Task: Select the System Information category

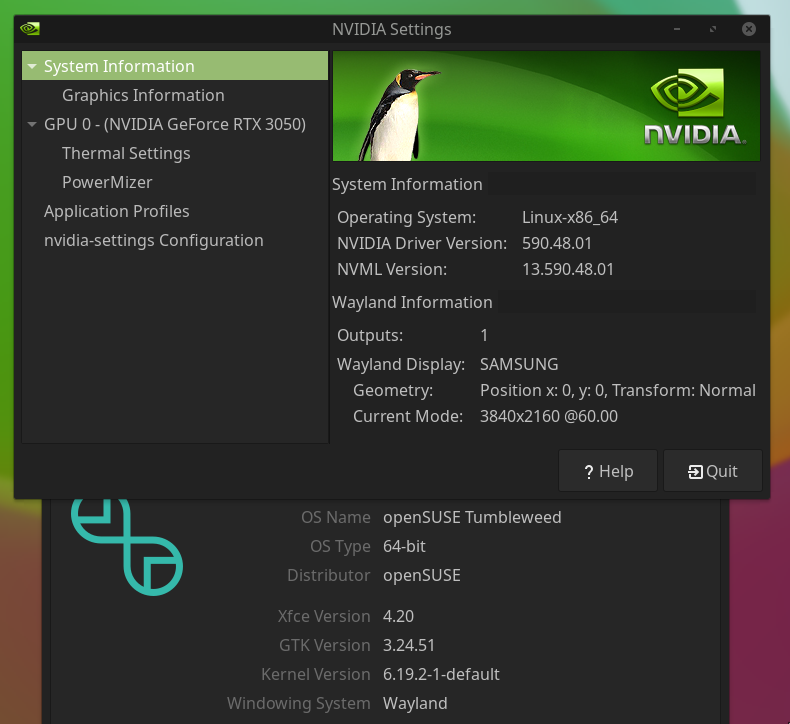Action: pos(119,67)
